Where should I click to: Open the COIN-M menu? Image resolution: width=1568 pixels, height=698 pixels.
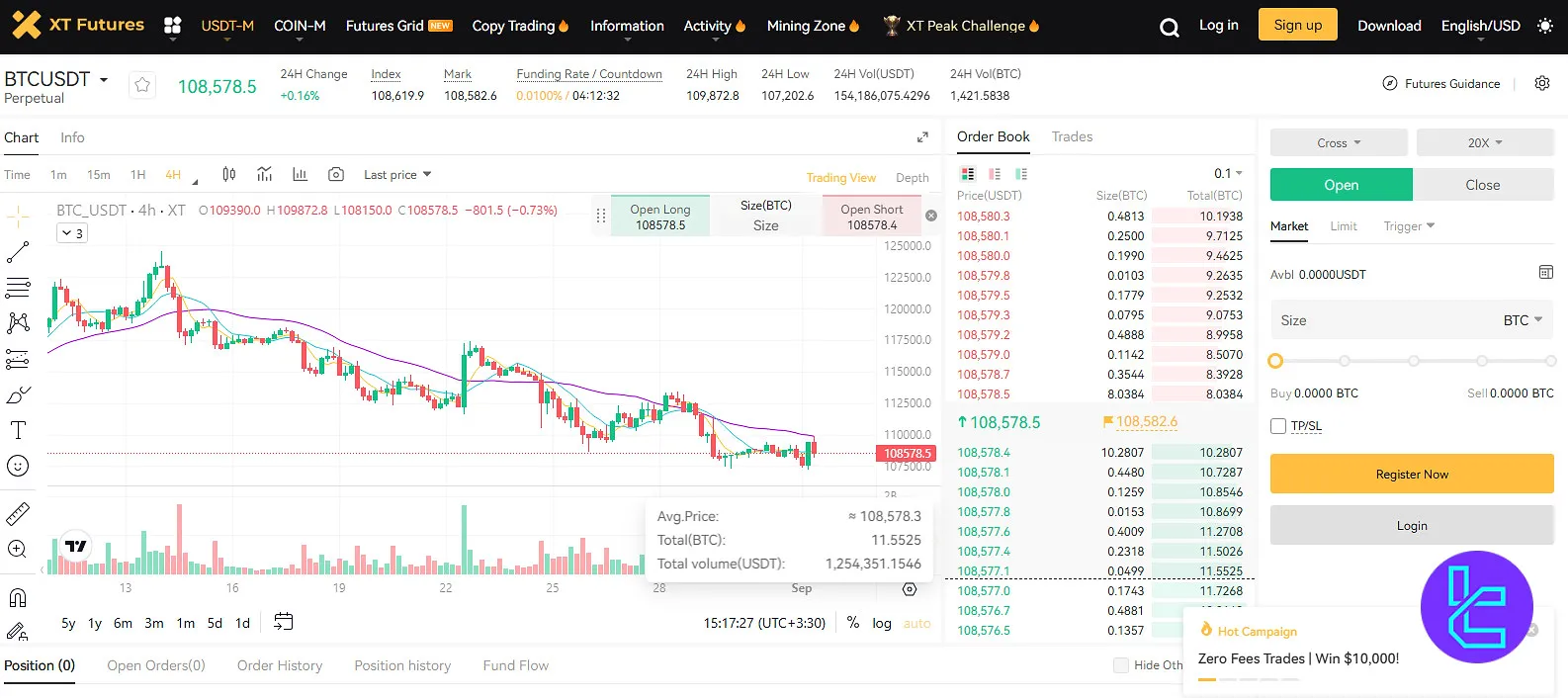tap(300, 27)
